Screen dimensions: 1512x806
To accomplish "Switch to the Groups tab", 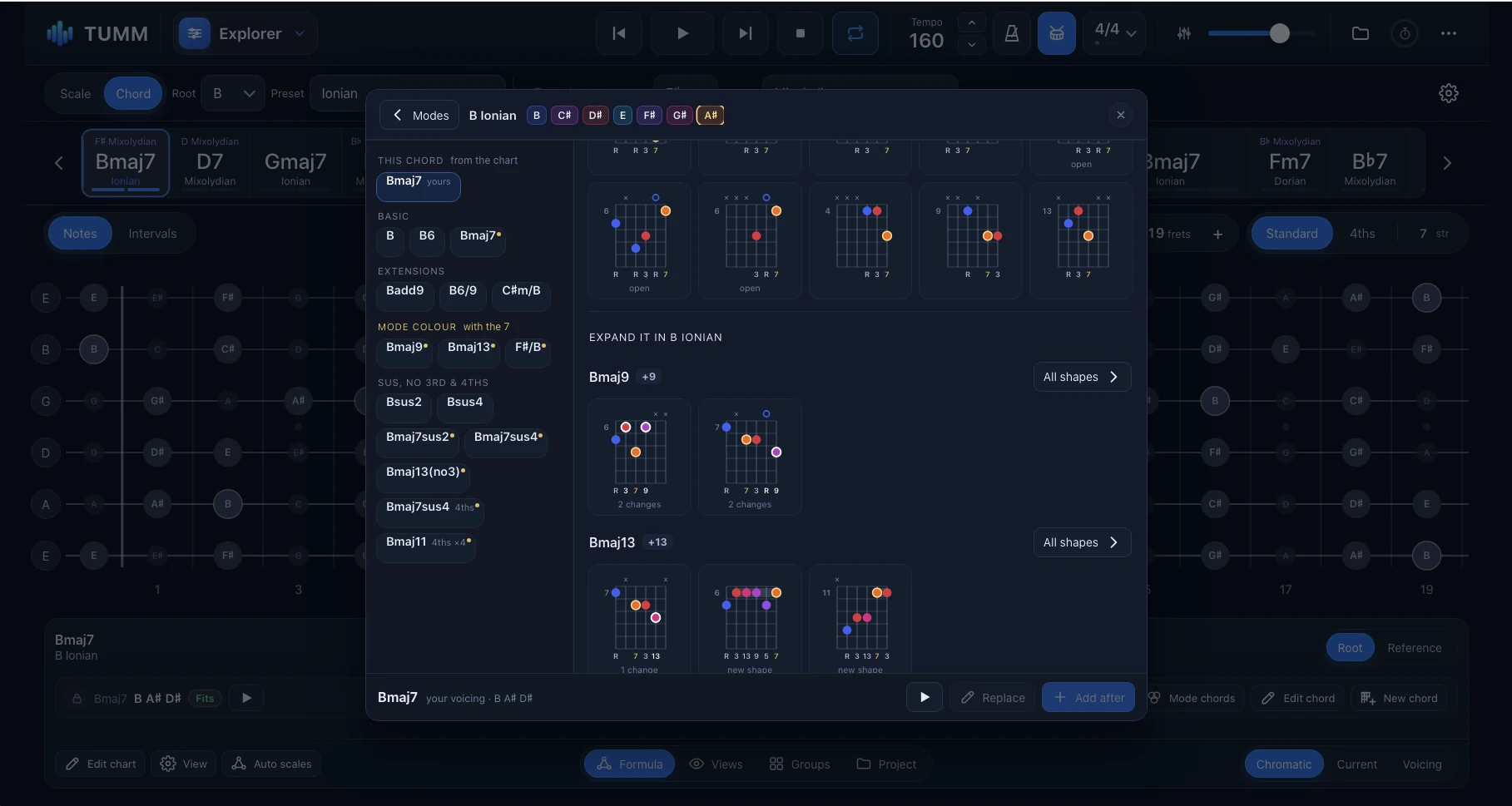I will coord(800,764).
